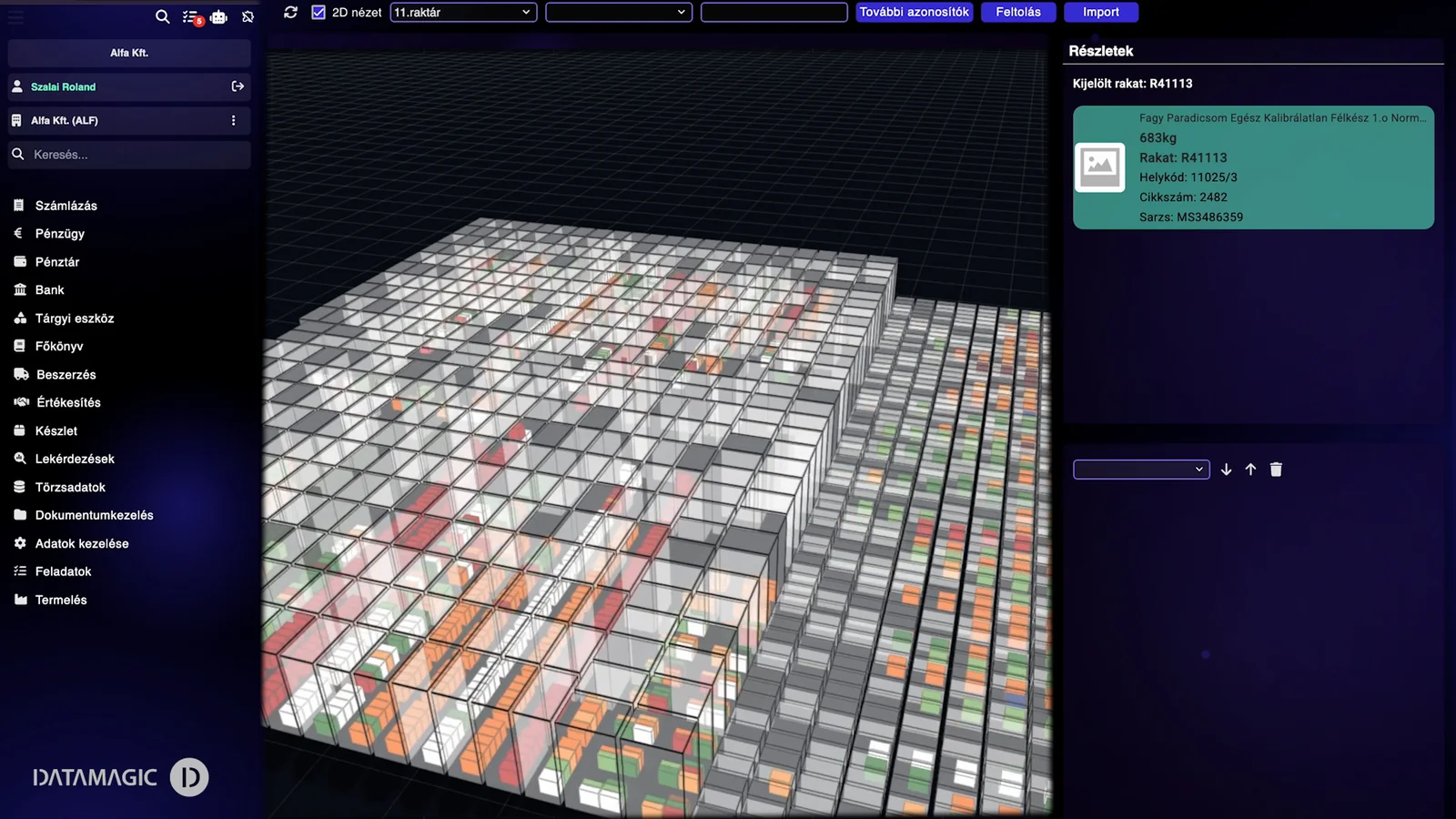Click the building icon beside Alfa Kft. (ALF)

[x=16, y=120]
